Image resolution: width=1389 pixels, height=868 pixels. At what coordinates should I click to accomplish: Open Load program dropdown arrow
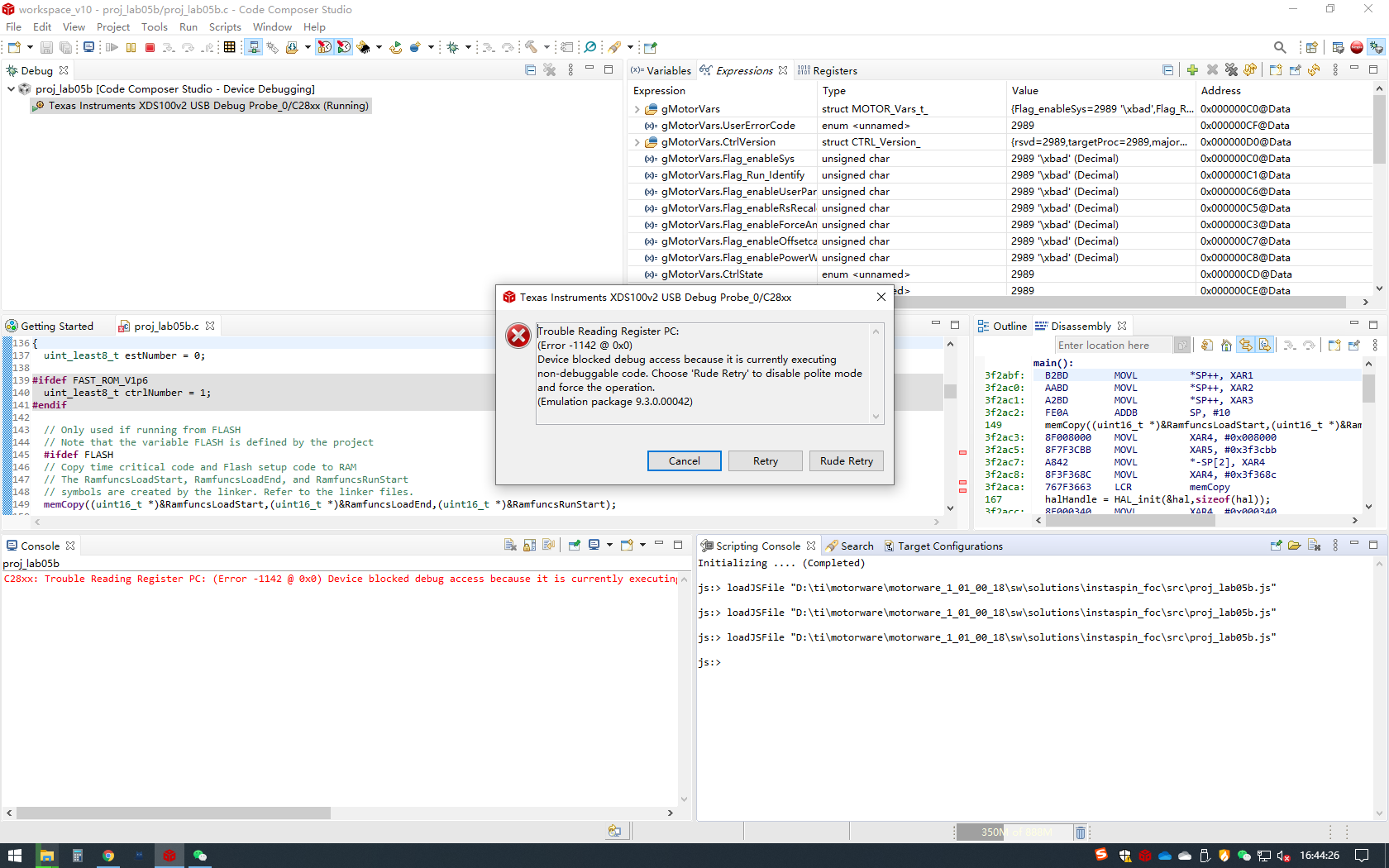point(308,48)
